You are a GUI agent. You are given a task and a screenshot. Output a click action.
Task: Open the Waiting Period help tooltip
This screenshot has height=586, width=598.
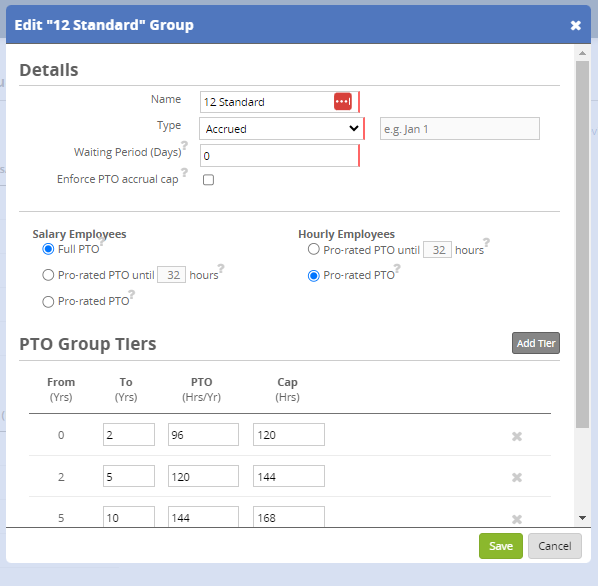click(185, 145)
